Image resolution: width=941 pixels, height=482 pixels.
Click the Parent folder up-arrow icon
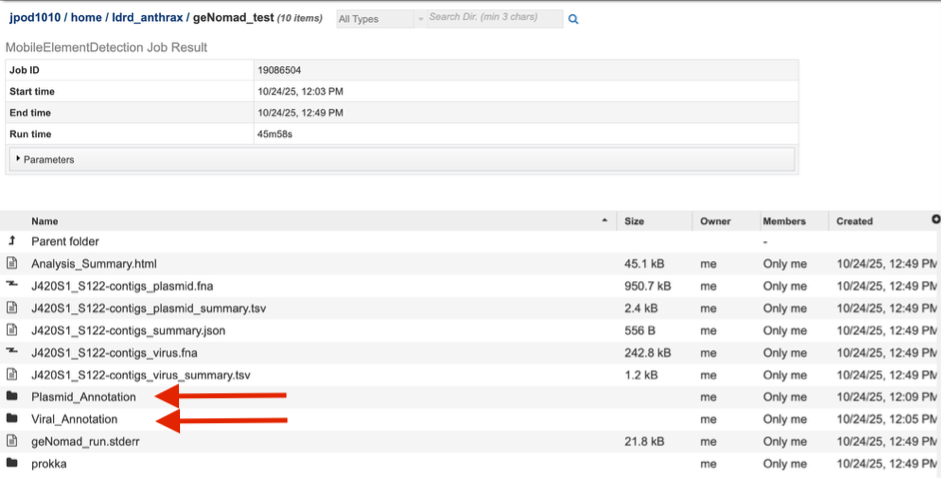coord(12,241)
